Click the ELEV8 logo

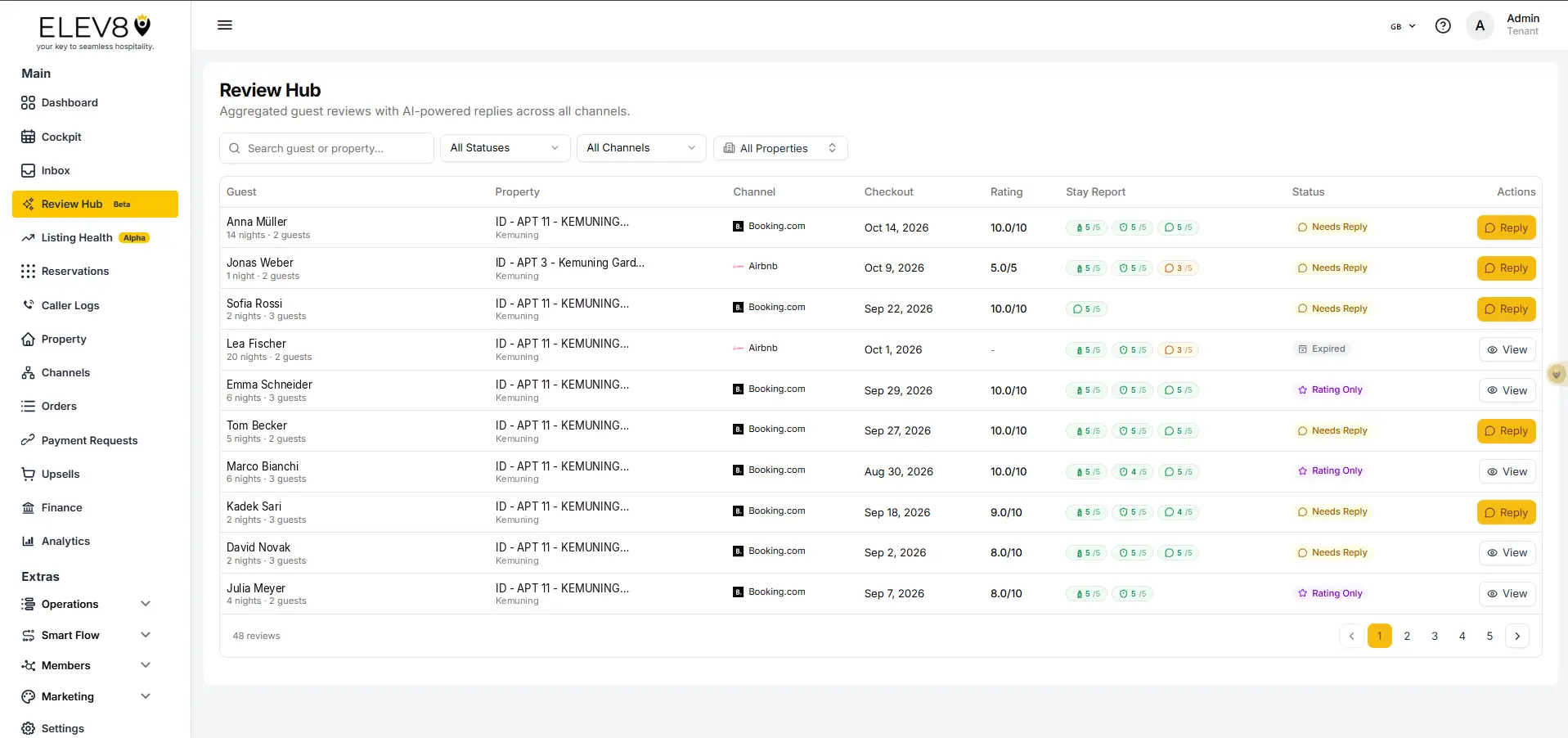point(95,33)
